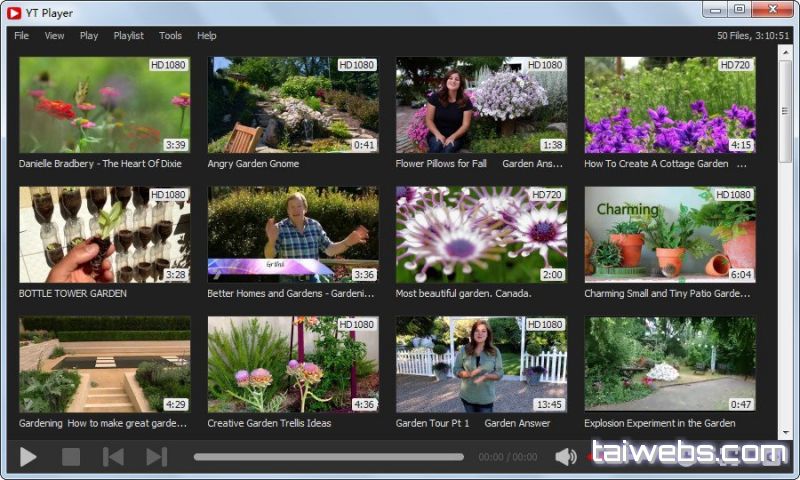
Task: Open the File menu
Action: click(x=21, y=35)
